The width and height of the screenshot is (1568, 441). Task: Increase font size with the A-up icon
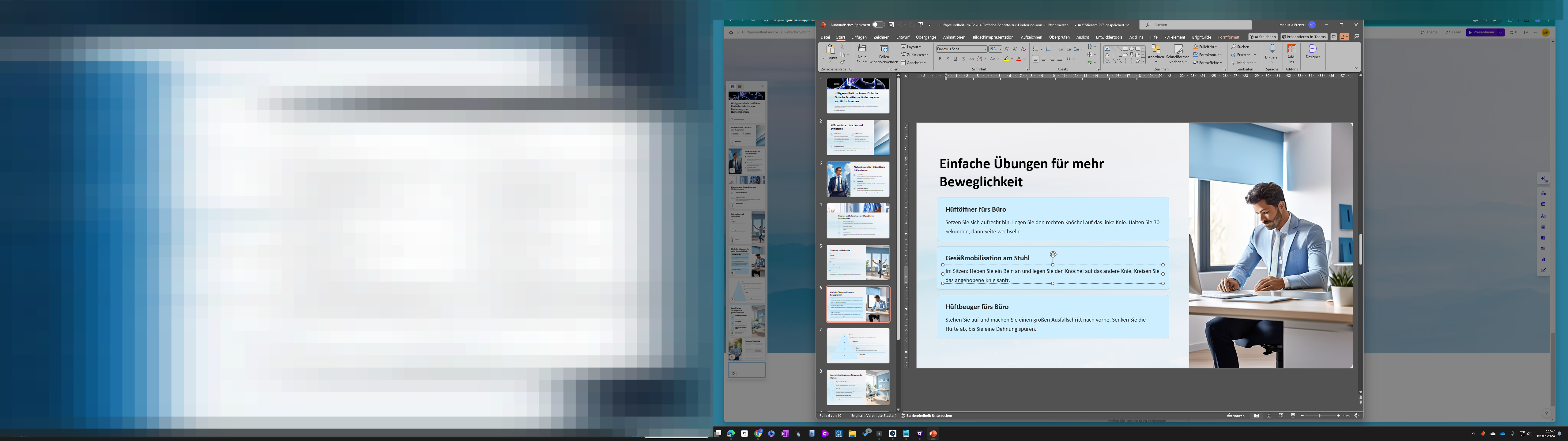[1007, 49]
